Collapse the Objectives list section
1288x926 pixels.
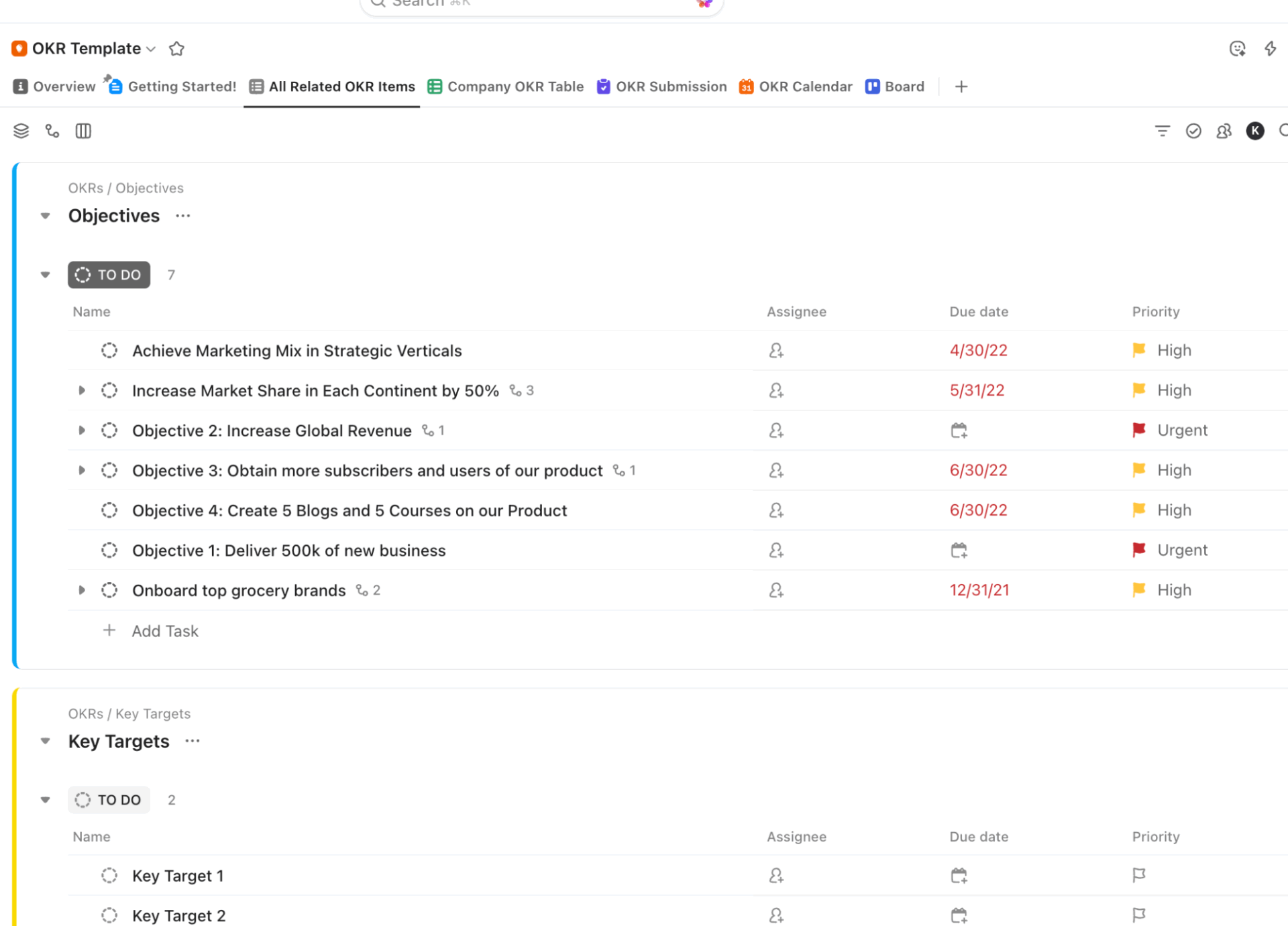[45, 216]
